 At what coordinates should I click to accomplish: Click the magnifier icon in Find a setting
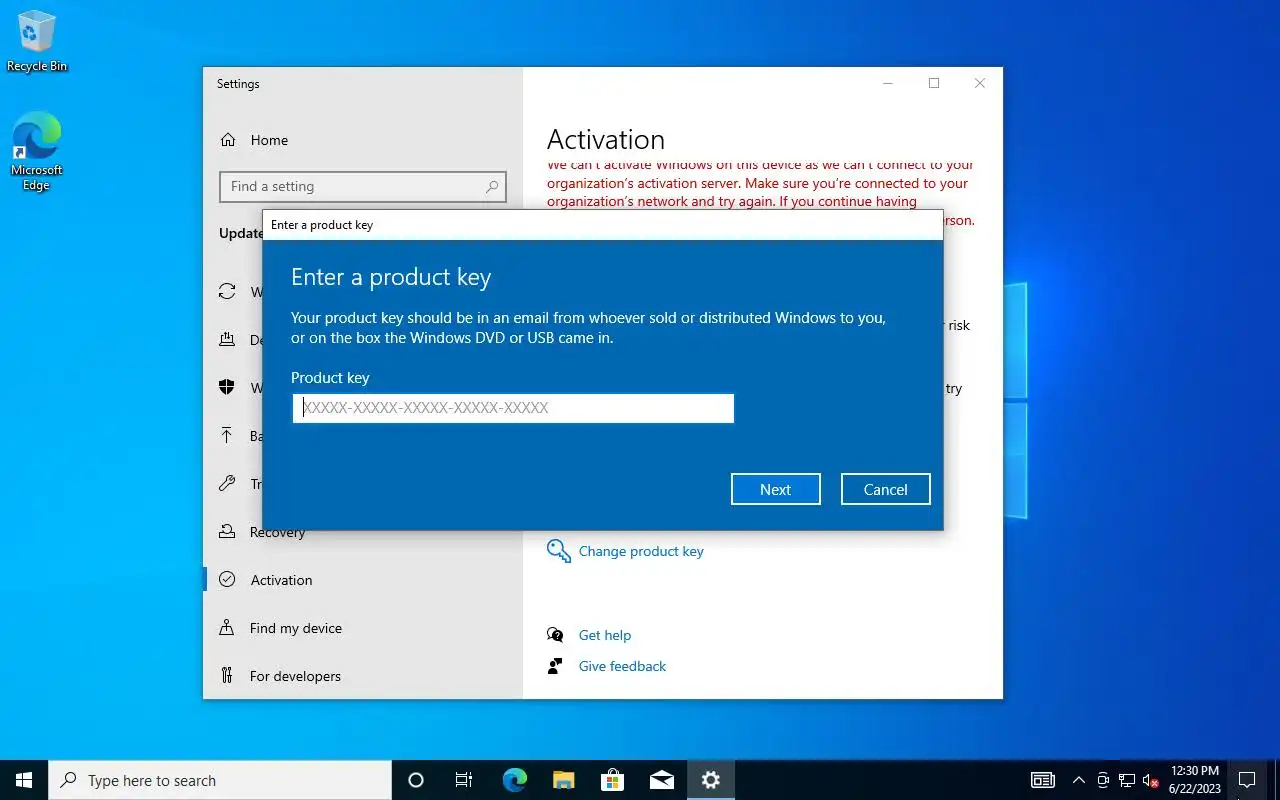492,186
